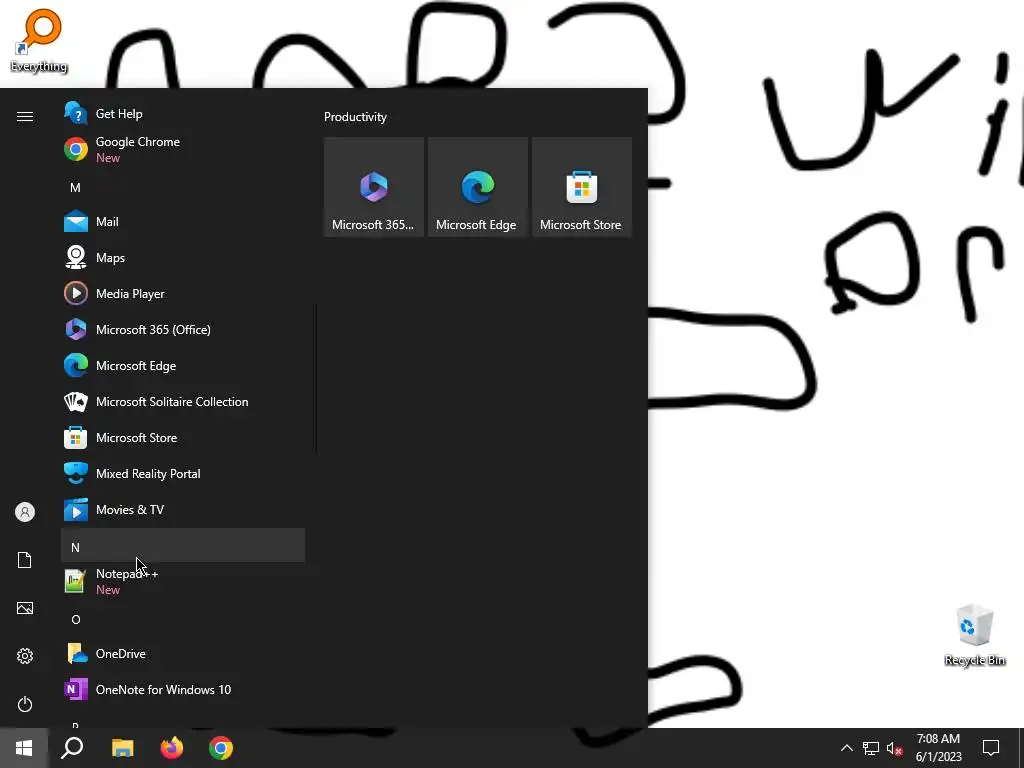Open Settings gear in the Start sidebar
The width and height of the screenshot is (1024, 768).
click(25, 656)
